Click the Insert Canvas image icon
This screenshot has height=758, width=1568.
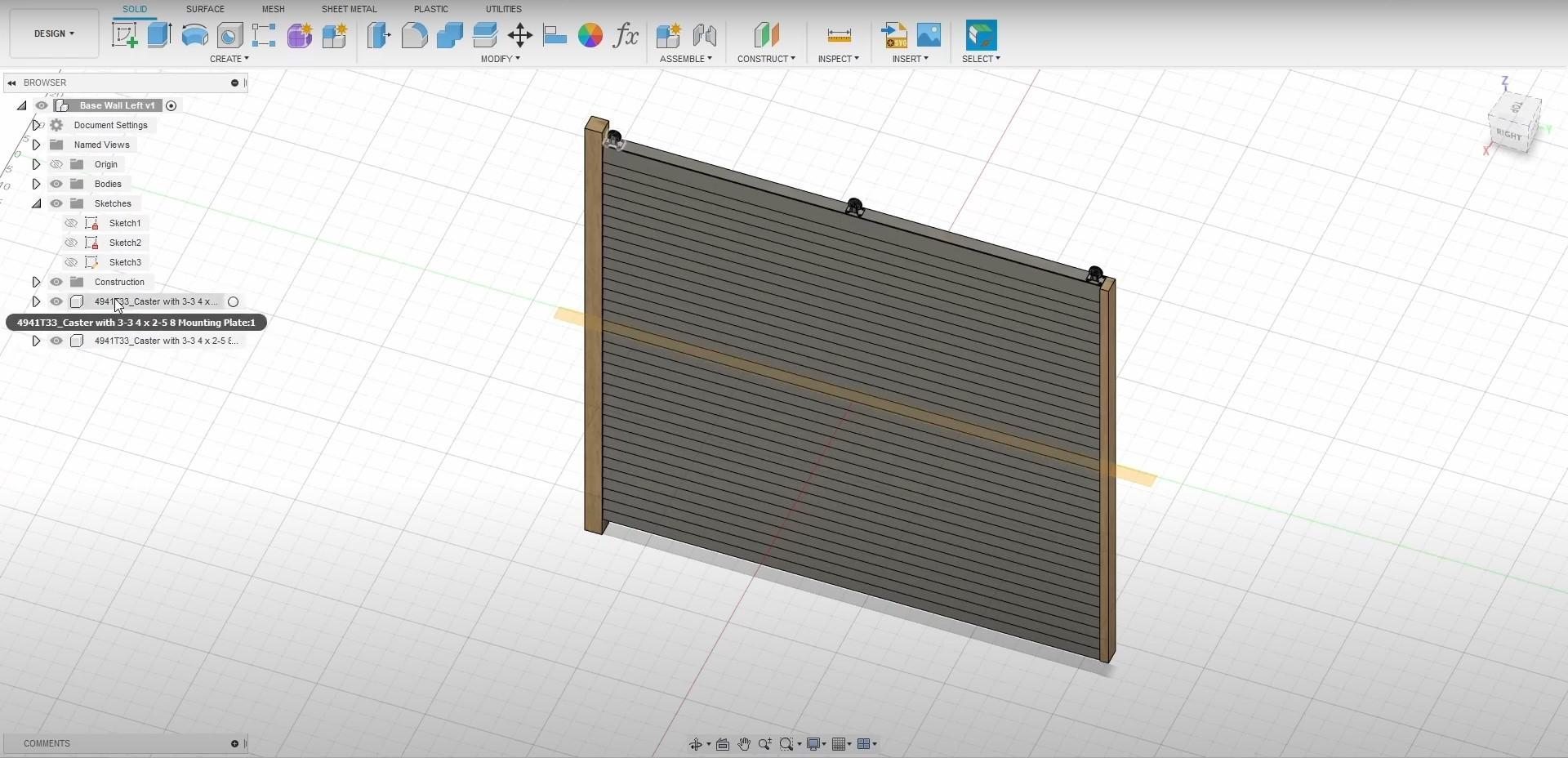coord(929,35)
